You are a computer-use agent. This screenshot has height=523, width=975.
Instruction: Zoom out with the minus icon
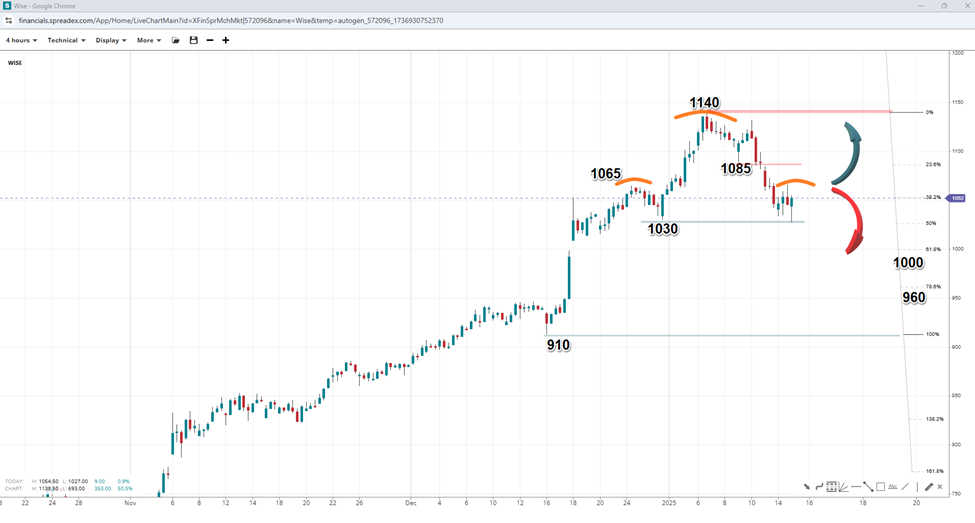pos(209,40)
